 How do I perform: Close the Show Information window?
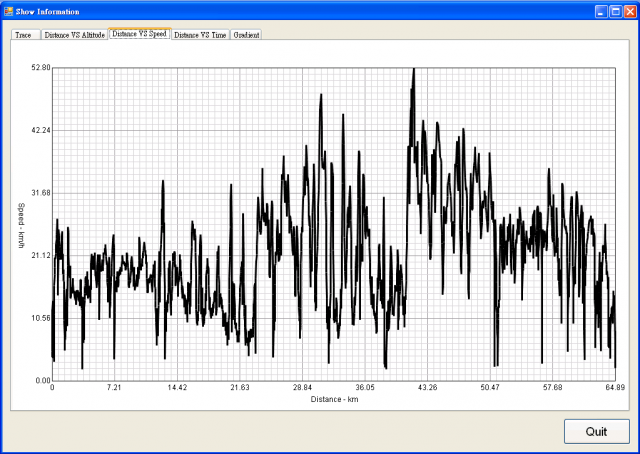coord(630,11)
